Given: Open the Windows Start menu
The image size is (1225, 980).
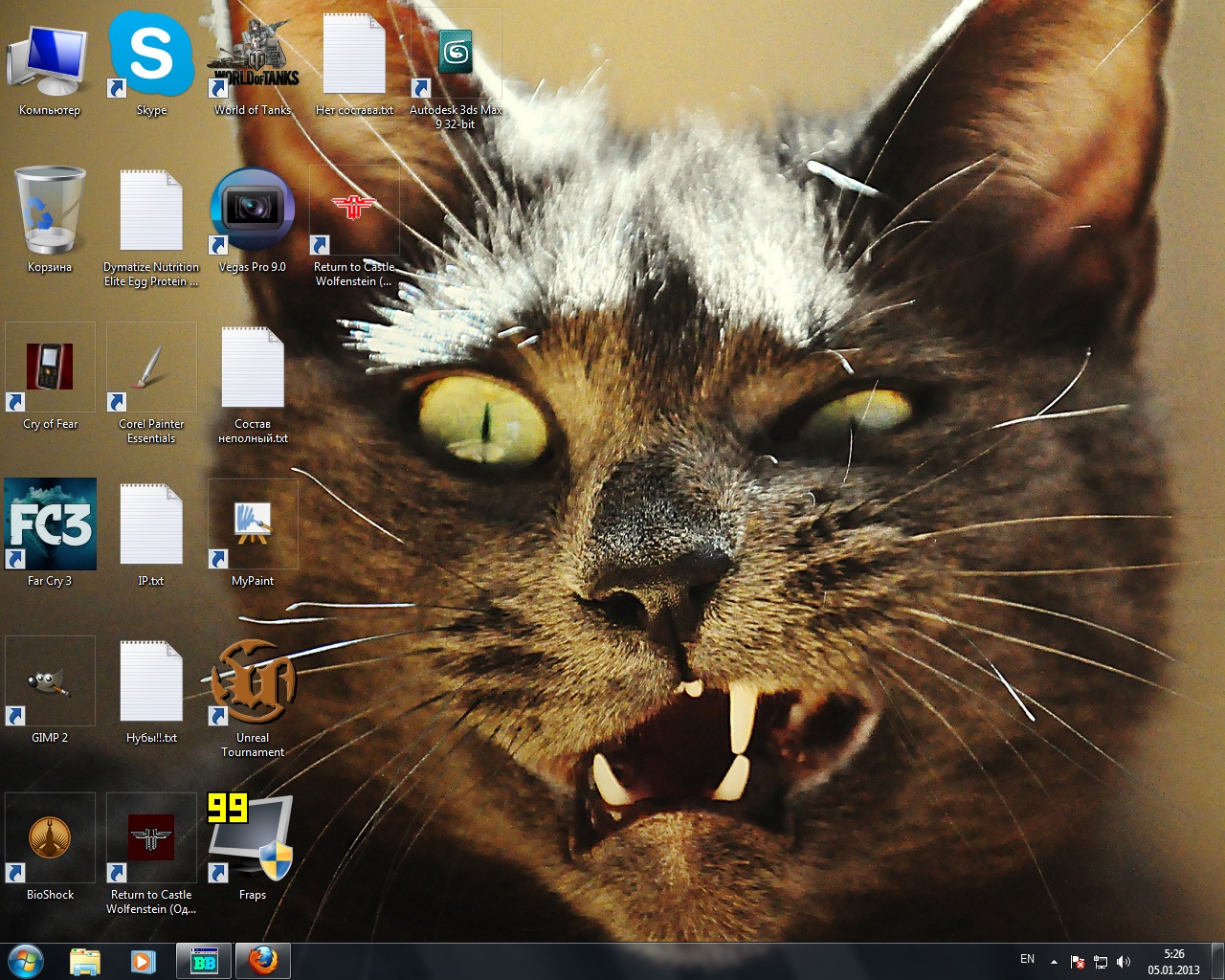Looking at the screenshot, I should (x=26, y=961).
